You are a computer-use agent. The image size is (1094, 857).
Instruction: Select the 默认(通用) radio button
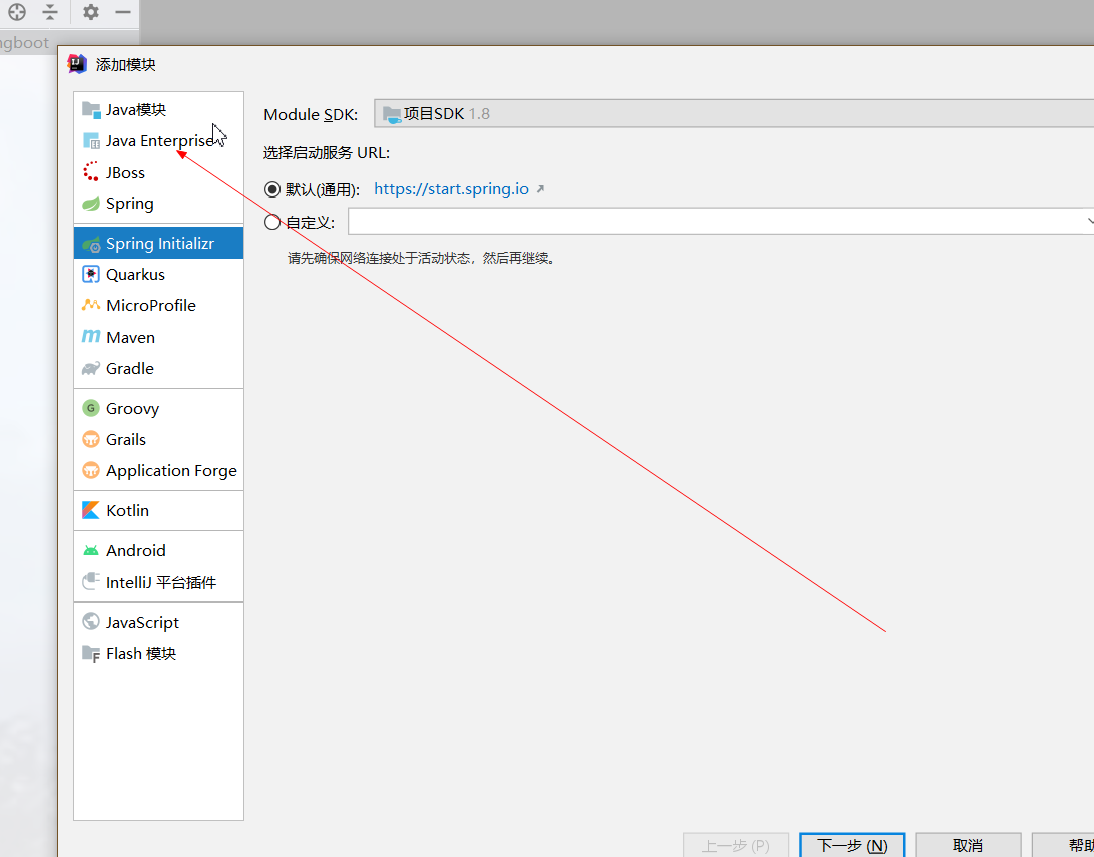(272, 189)
